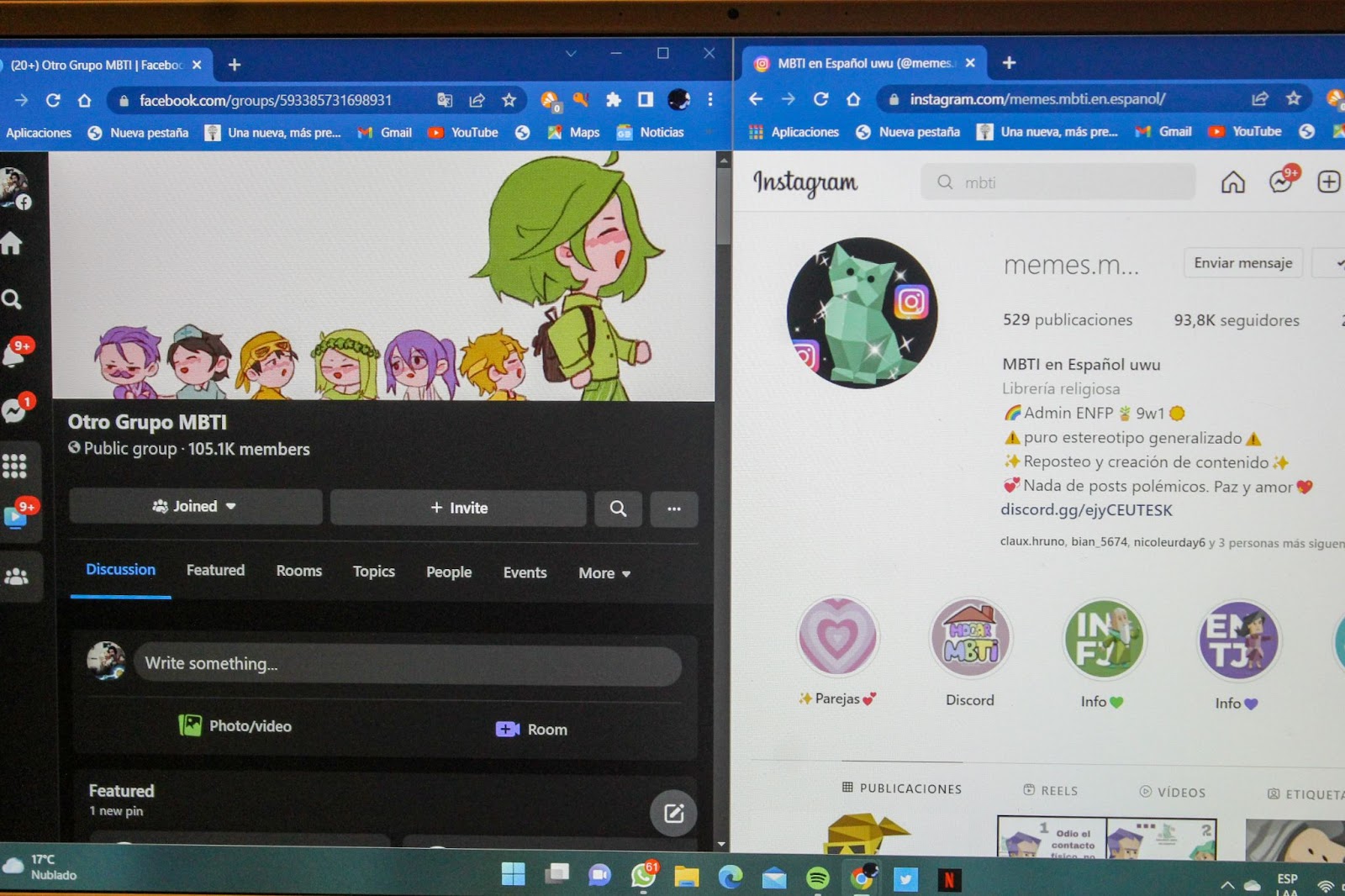This screenshot has width=1345, height=896.
Task: Expand the Joined dropdown button
Action: point(195,506)
